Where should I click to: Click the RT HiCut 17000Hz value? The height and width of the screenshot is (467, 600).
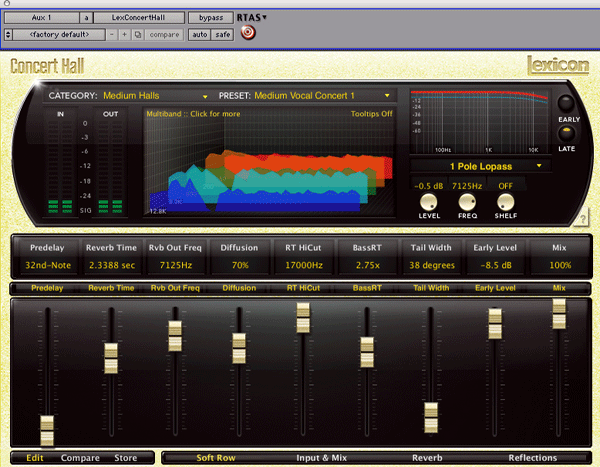304,265
